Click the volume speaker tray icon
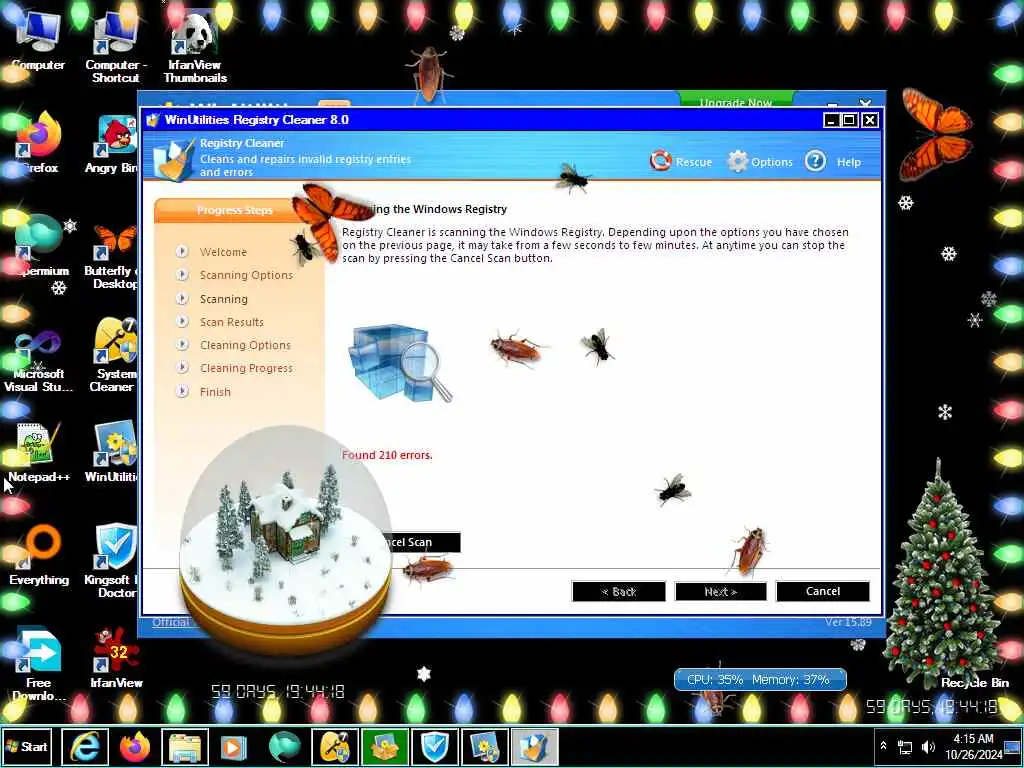Image resolution: width=1024 pixels, height=768 pixels. 928,746
